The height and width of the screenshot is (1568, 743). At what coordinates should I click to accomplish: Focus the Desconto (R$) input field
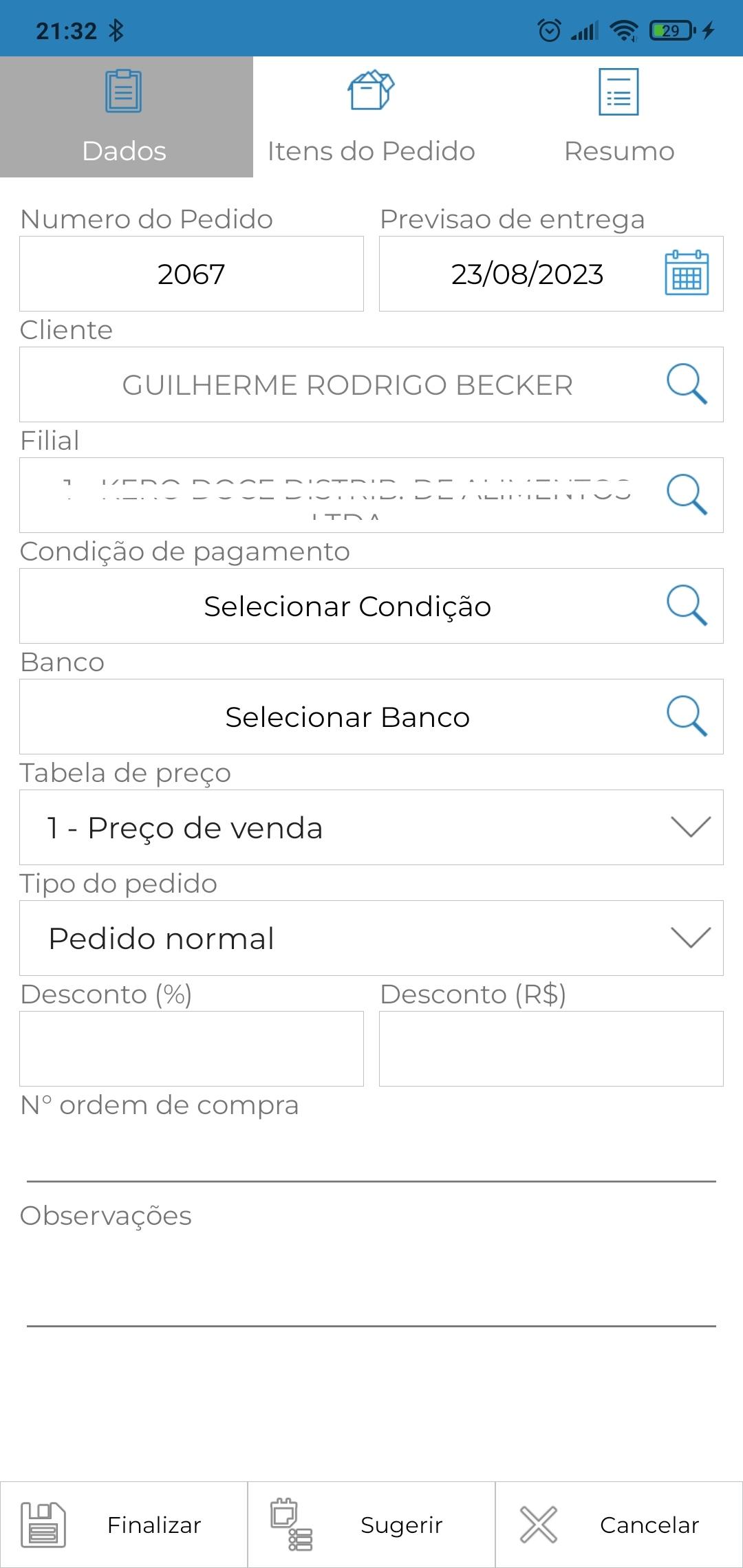click(x=551, y=1049)
